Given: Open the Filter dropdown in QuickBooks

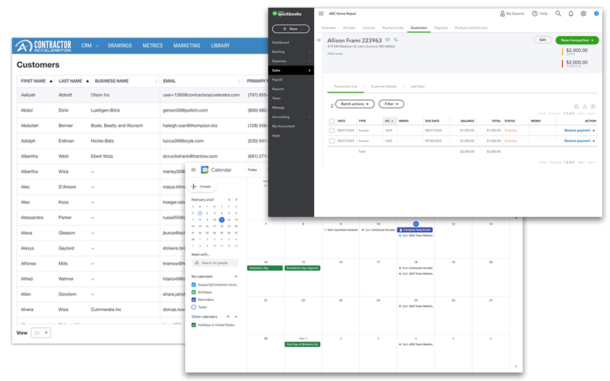Looking at the screenshot, I should 391,104.
